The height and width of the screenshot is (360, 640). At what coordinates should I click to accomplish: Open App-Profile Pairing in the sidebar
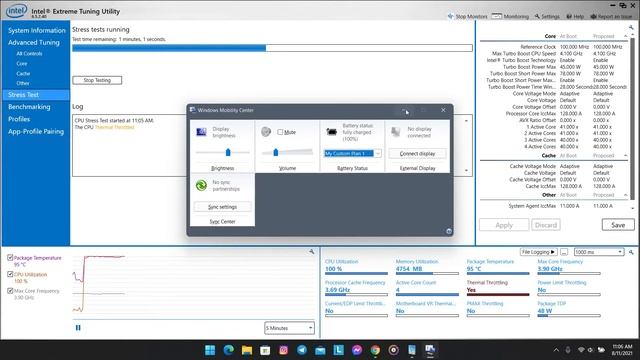coord(36,131)
